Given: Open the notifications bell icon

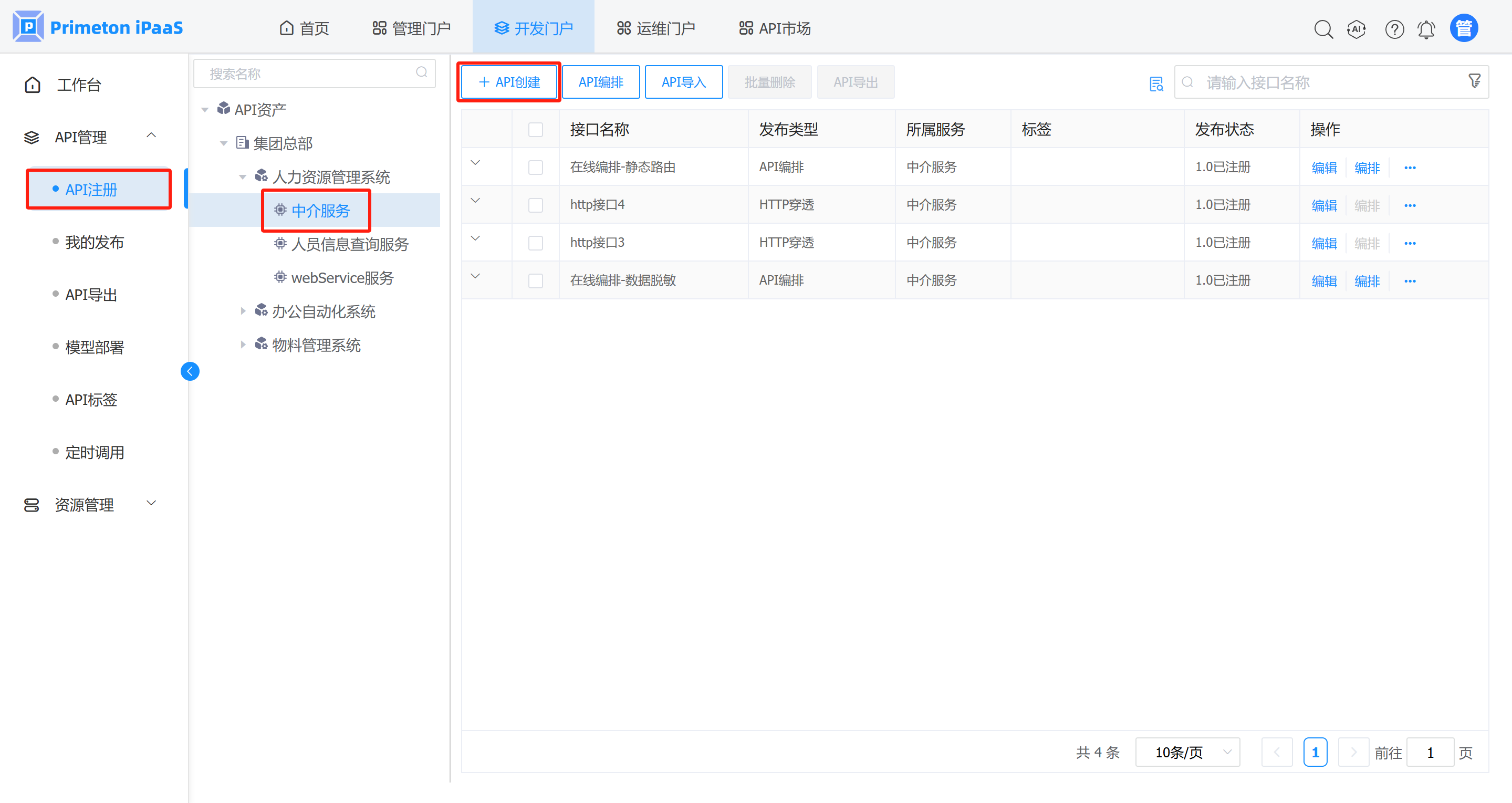Looking at the screenshot, I should pos(1426,29).
